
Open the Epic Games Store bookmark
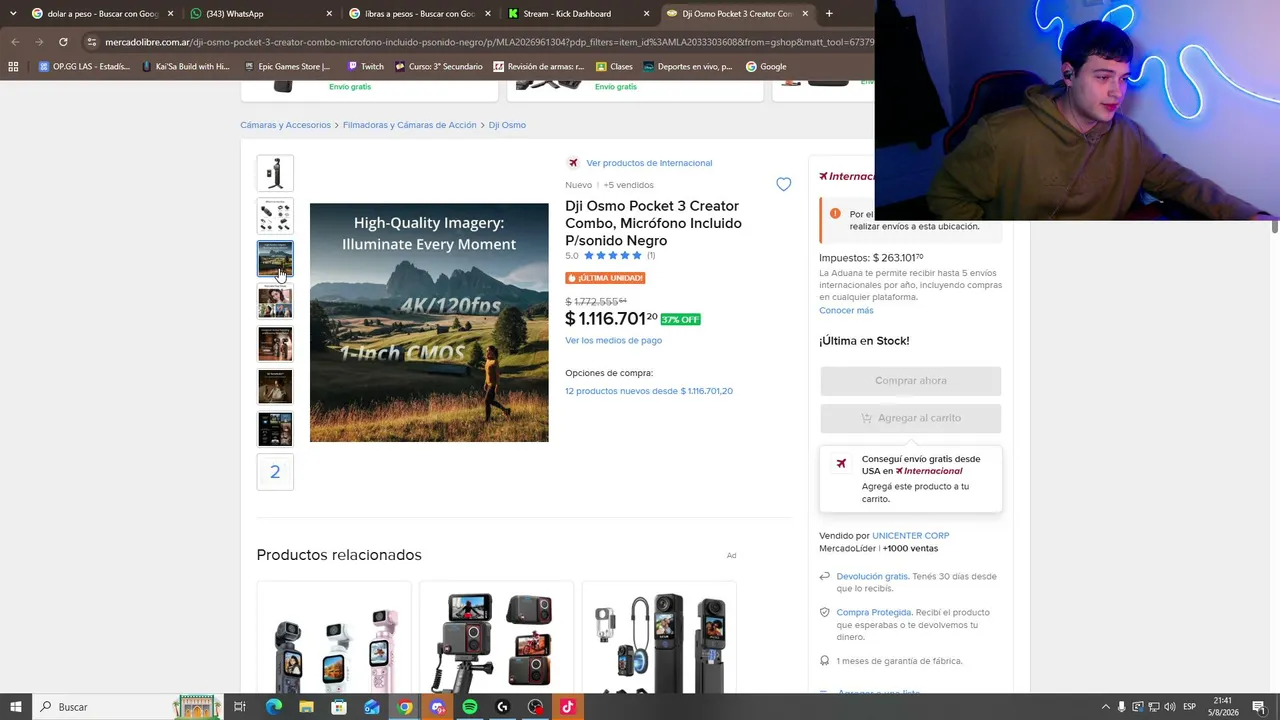coord(288,67)
